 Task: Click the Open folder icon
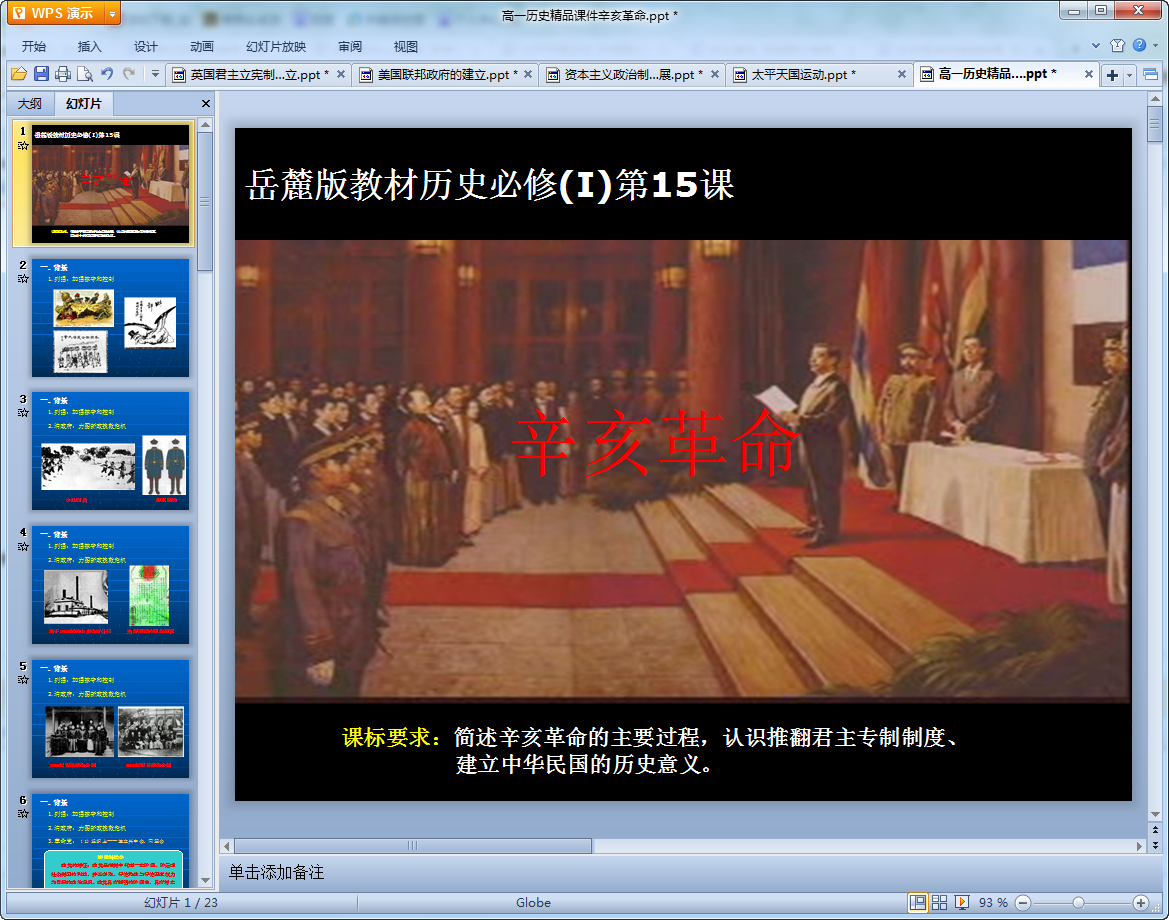point(19,74)
